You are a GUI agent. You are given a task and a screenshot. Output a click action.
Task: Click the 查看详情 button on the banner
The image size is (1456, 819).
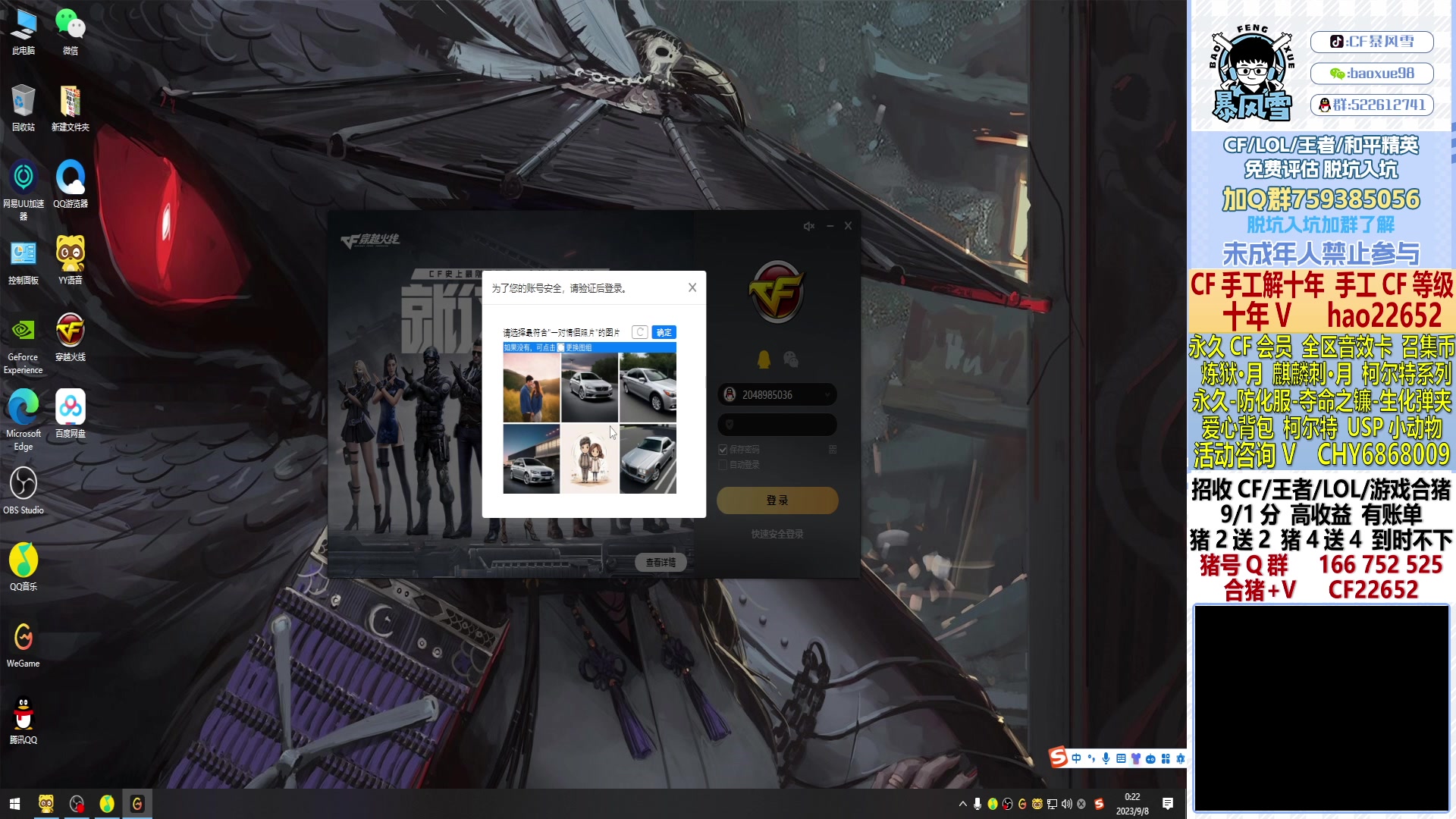661,563
